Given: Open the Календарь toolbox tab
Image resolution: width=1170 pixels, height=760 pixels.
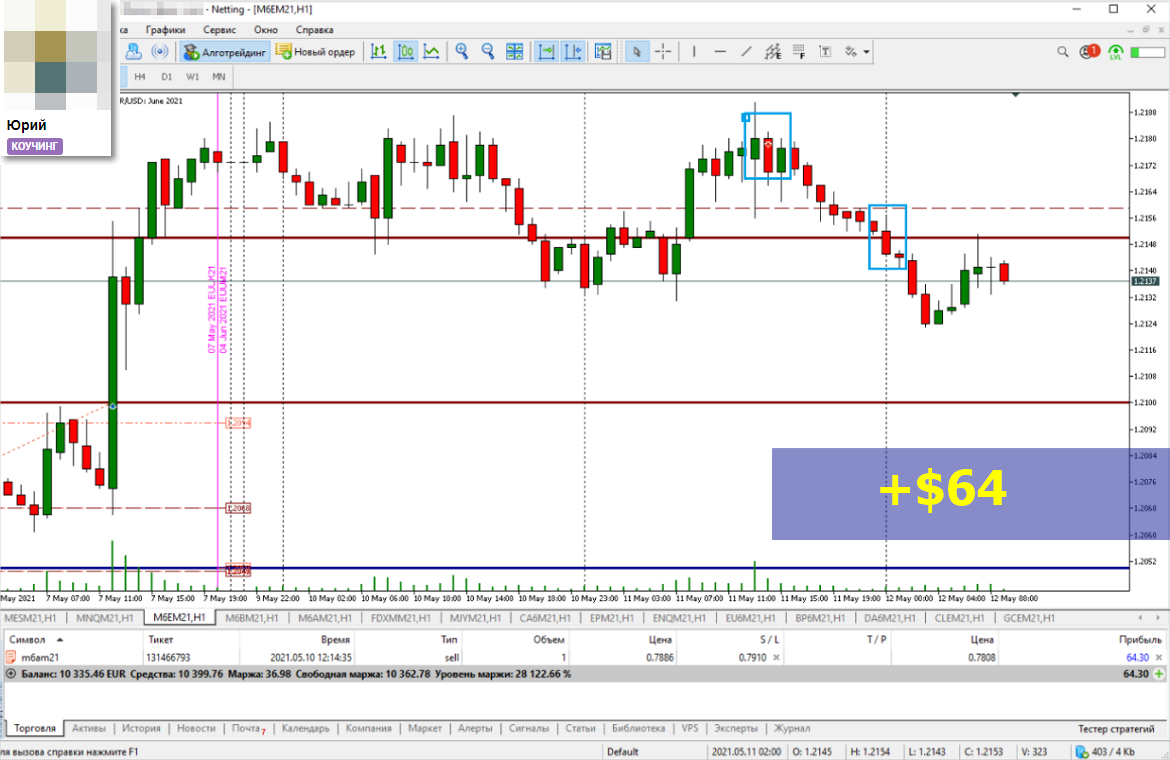Looking at the screenshot, I should (x=305, y=728).
